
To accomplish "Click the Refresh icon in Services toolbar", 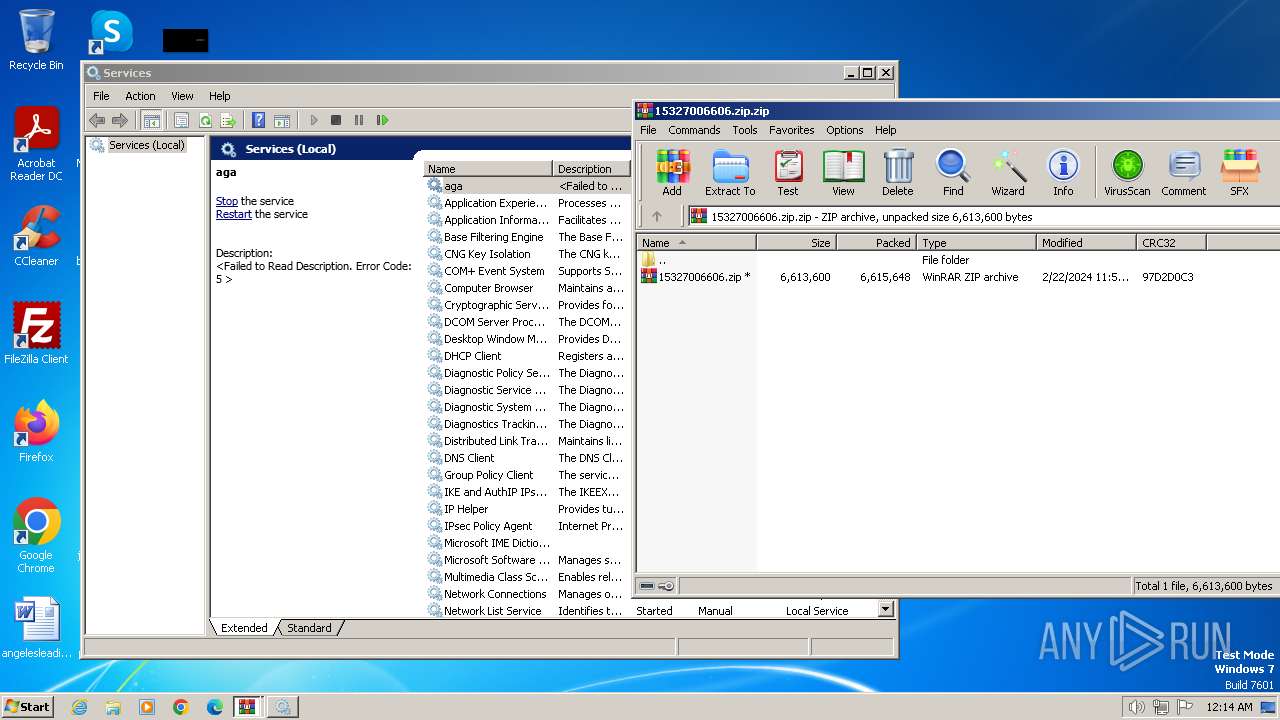I will [x=205, y=120].
